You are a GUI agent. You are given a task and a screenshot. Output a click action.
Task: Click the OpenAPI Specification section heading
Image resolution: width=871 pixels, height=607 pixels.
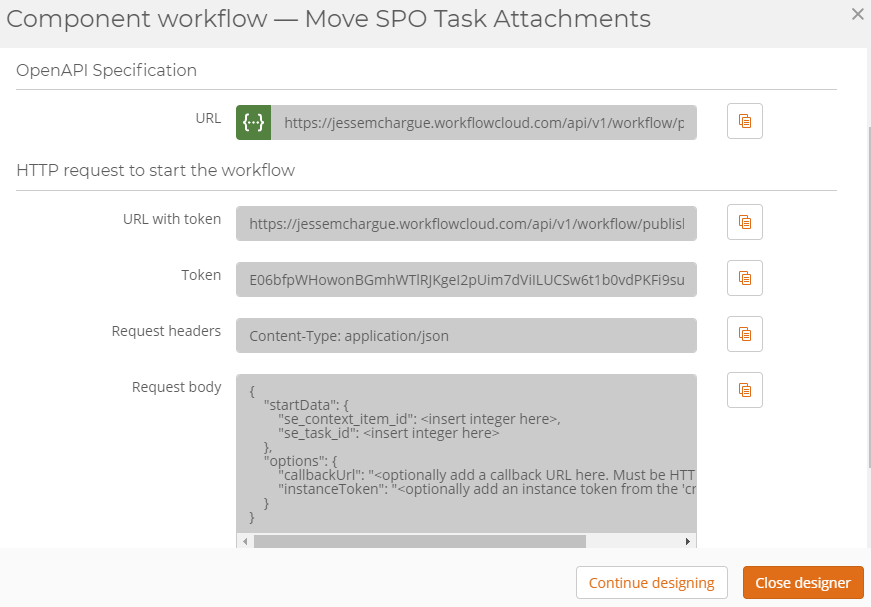click(x=106, y=71)
